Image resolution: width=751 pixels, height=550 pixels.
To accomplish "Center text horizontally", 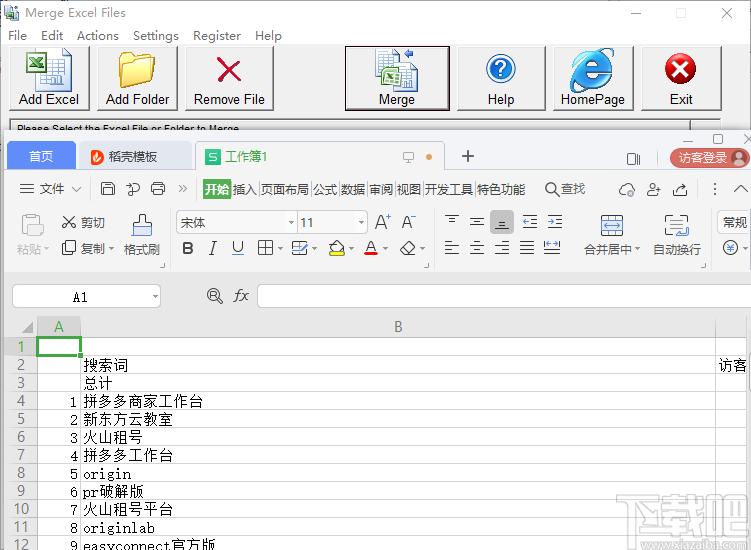I will [477, 248].
